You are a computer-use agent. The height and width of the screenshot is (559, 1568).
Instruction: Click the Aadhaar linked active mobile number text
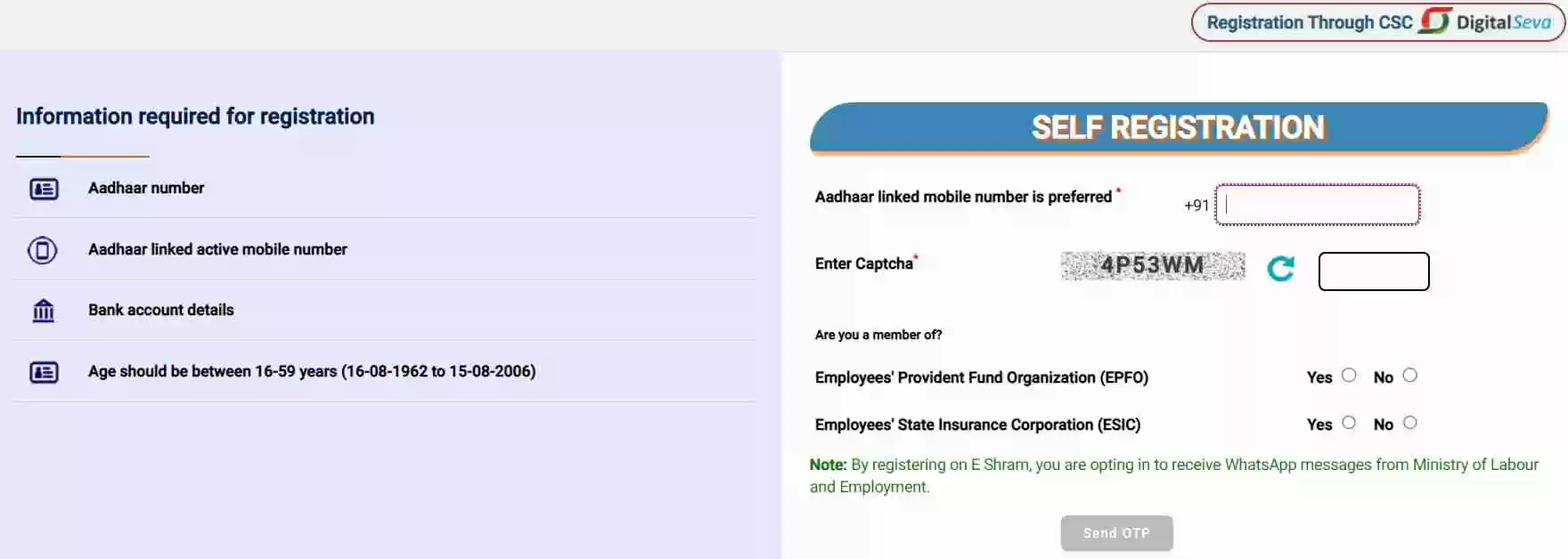tap(217, 249)
